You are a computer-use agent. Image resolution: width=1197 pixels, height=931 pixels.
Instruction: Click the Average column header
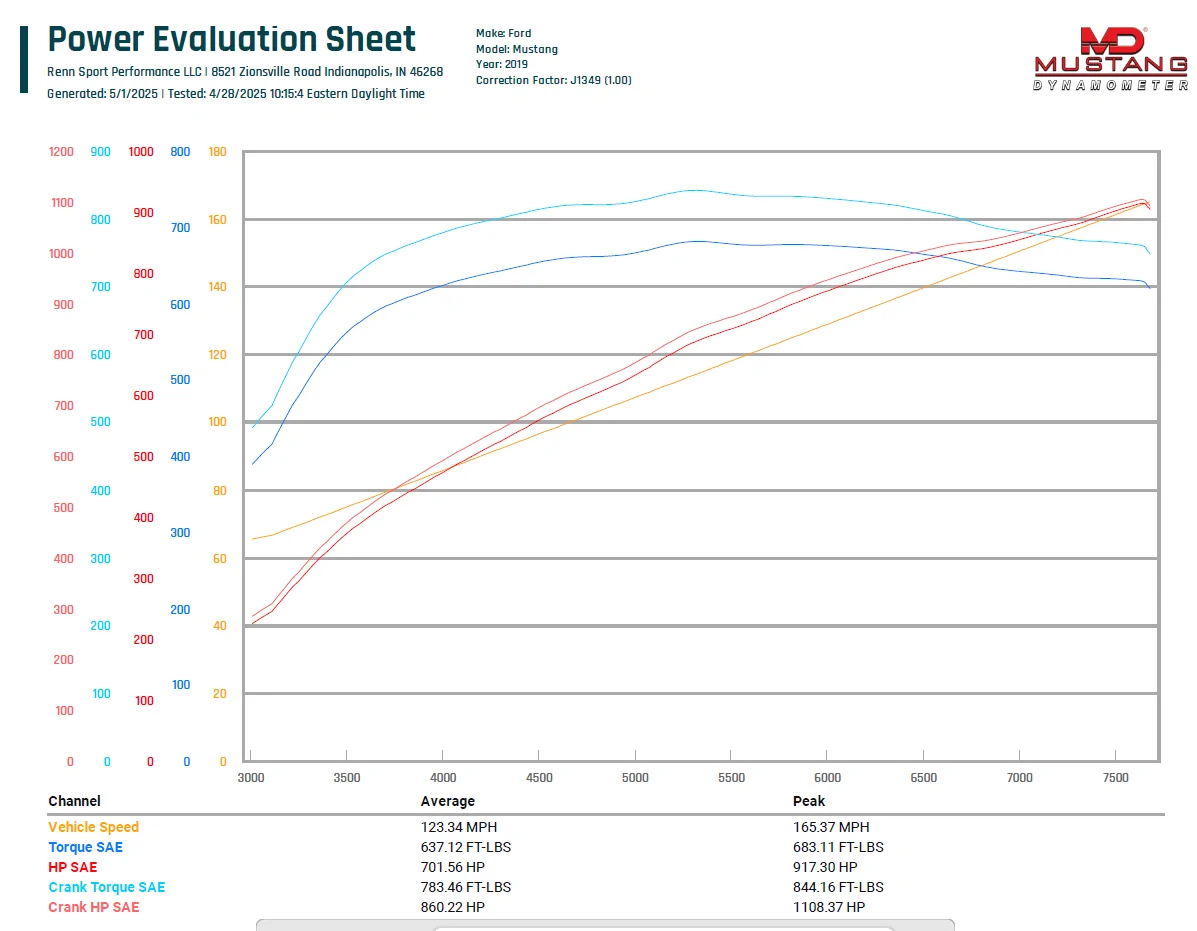447,801
